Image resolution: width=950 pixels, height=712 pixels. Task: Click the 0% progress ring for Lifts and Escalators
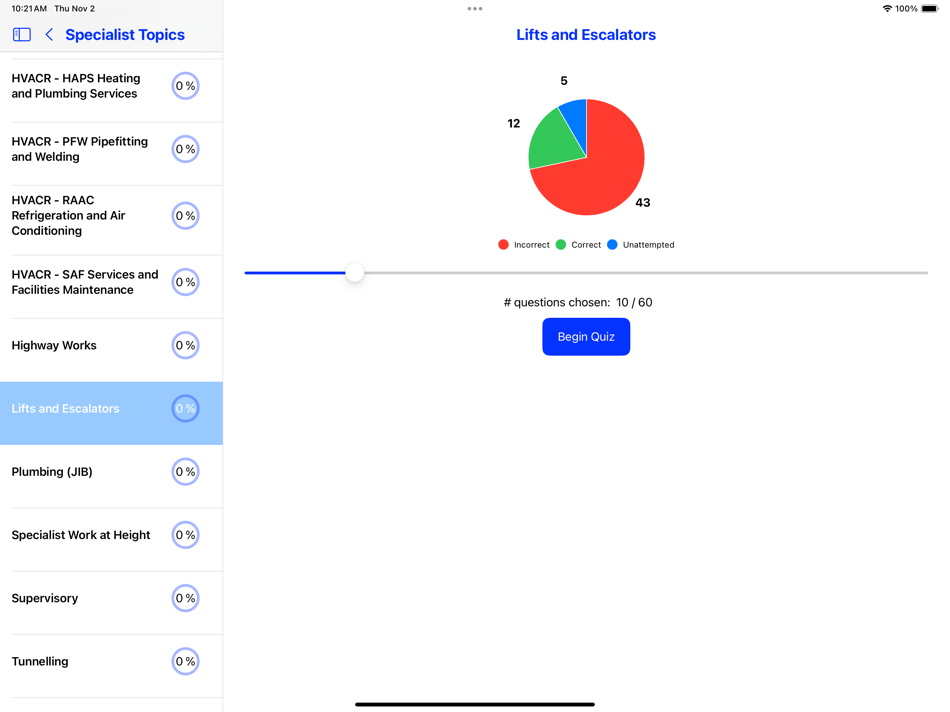tap(185, 408)
